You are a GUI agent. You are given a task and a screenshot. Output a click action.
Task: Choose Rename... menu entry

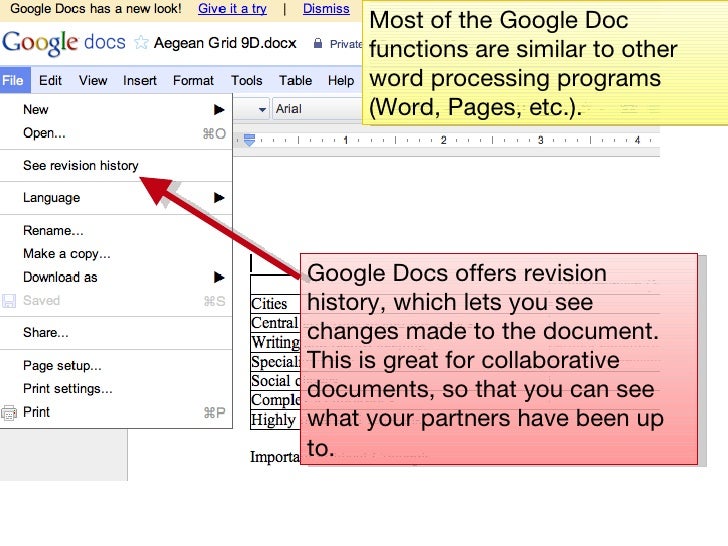coord(116,231)
